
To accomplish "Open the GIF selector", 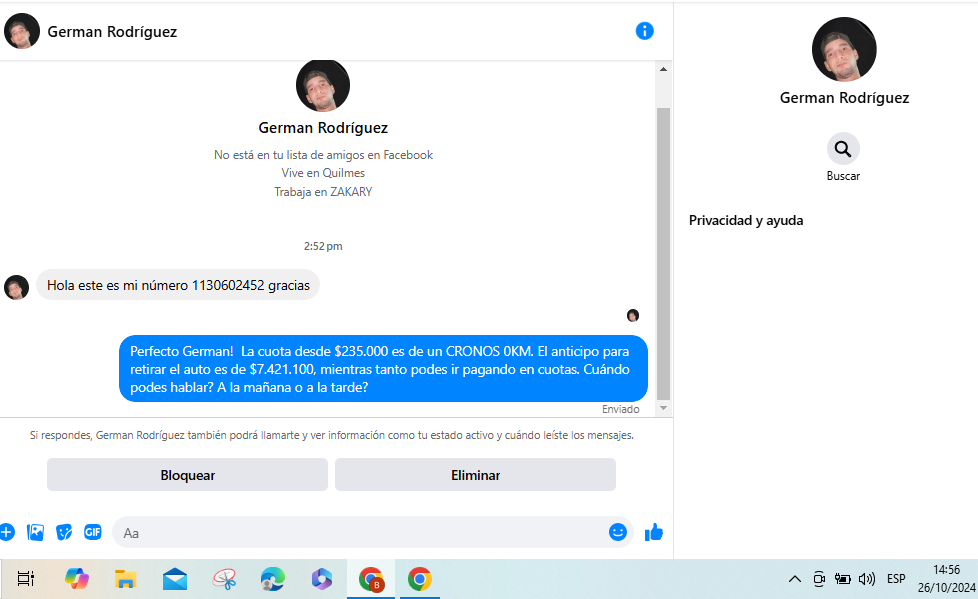I will click(x=93, y=532).
